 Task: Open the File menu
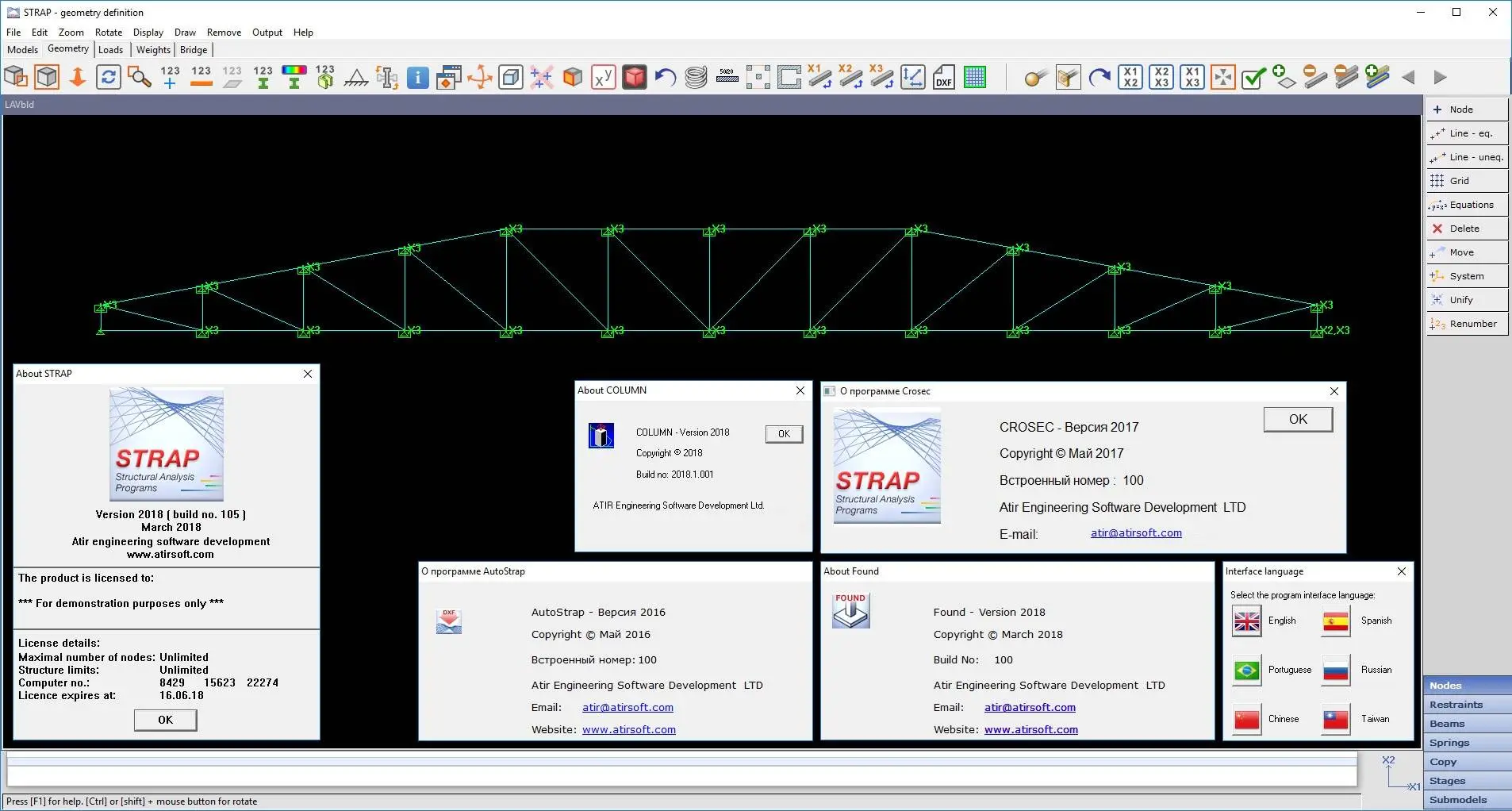point(13,33)
